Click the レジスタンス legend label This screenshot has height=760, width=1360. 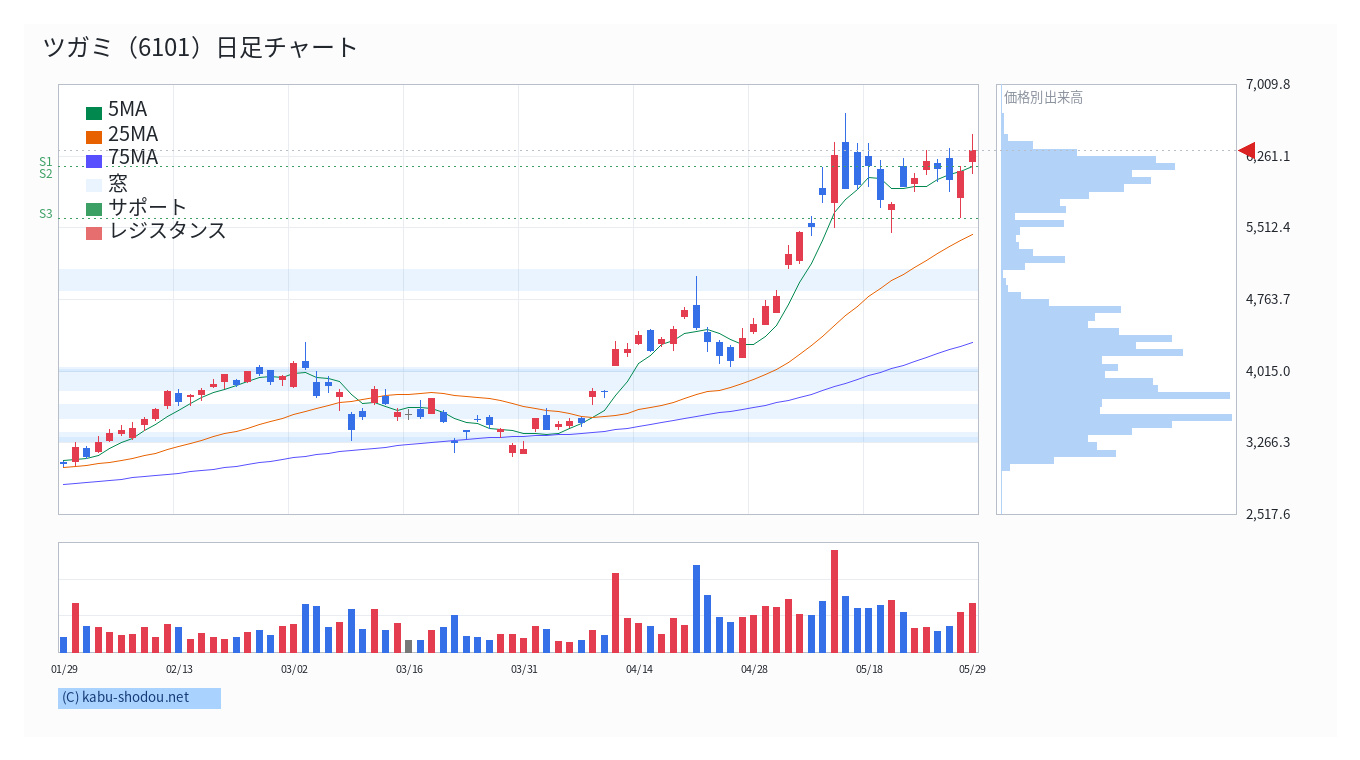[x=168, y=230]
